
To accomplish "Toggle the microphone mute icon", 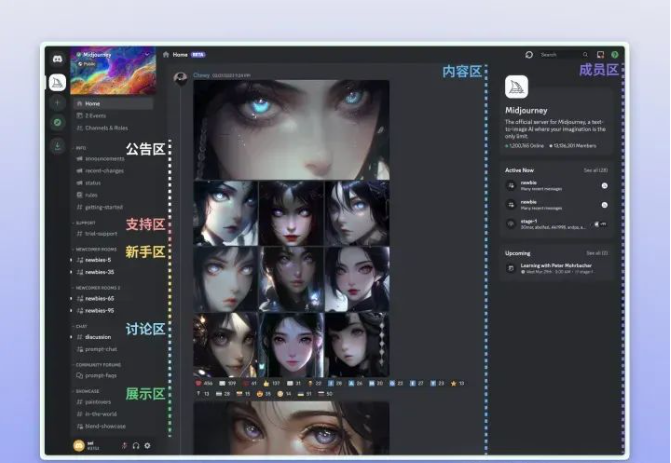I will tap(125, 445).
